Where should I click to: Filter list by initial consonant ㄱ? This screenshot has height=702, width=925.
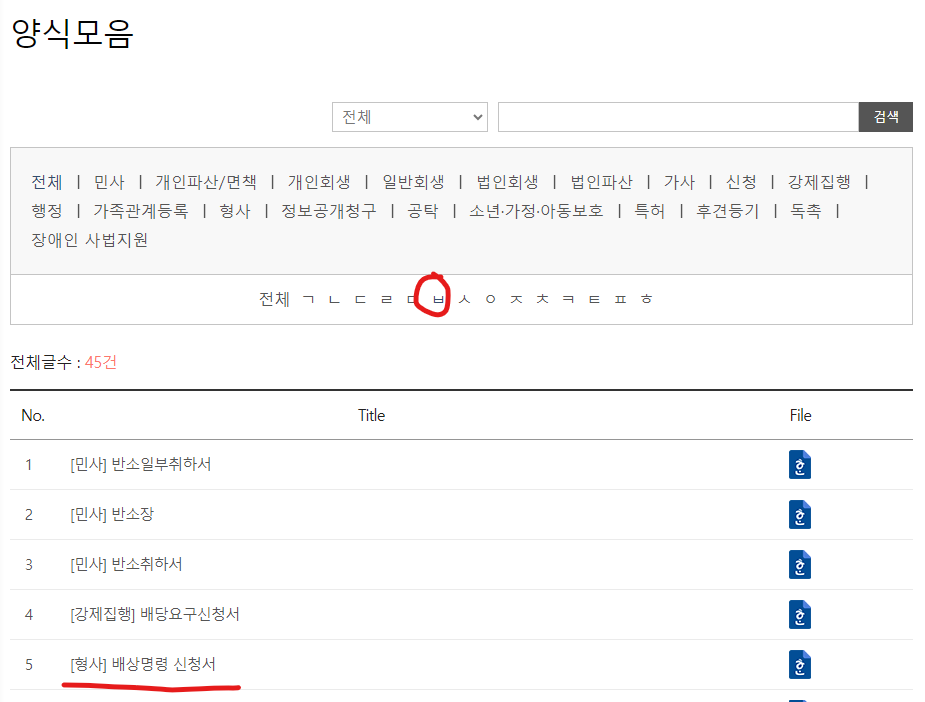(307, 299)
